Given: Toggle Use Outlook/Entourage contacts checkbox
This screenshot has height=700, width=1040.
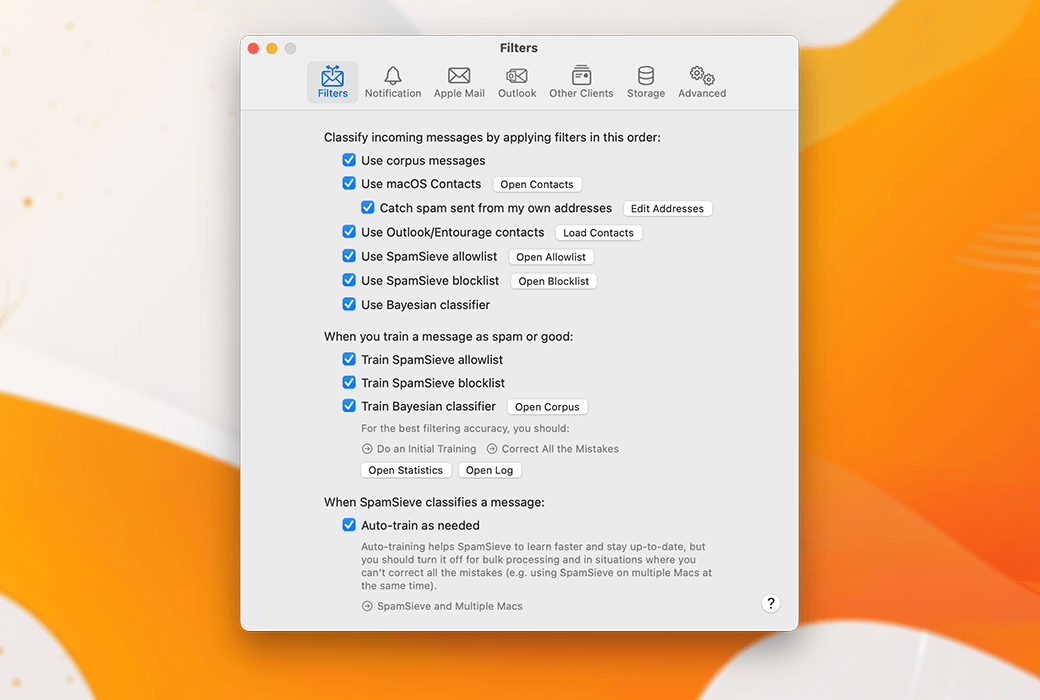Looking at the screenshot, I should [349, 232].
